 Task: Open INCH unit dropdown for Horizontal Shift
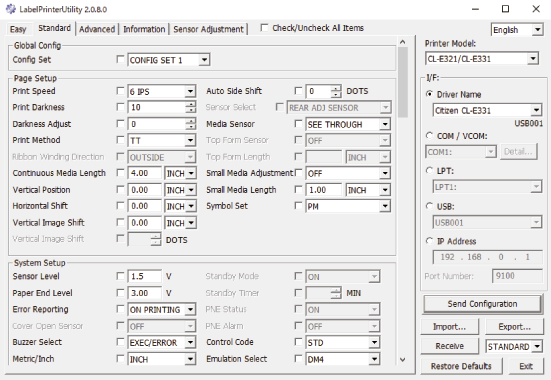pos(180,206)
